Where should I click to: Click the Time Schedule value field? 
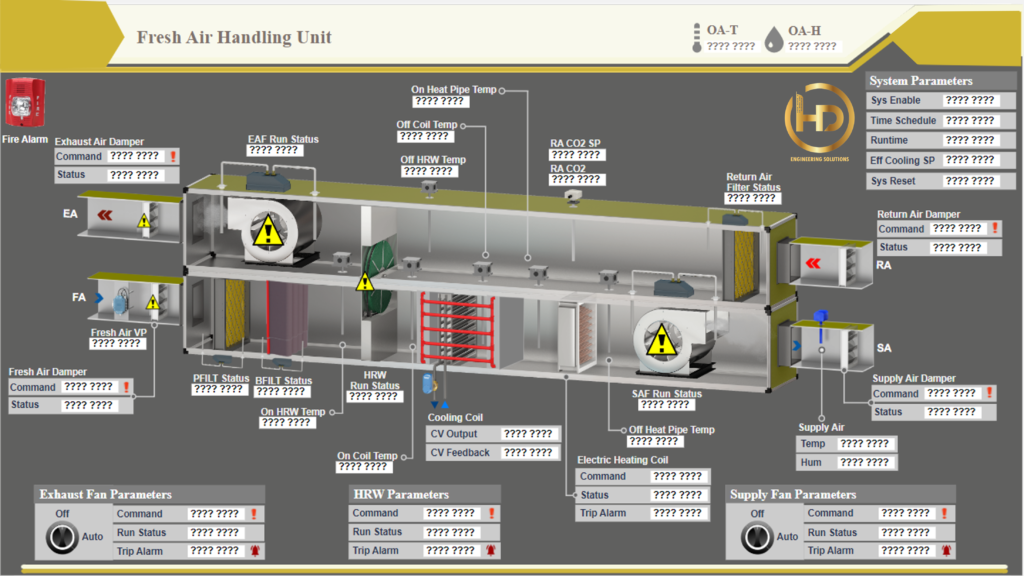[969, 121]
